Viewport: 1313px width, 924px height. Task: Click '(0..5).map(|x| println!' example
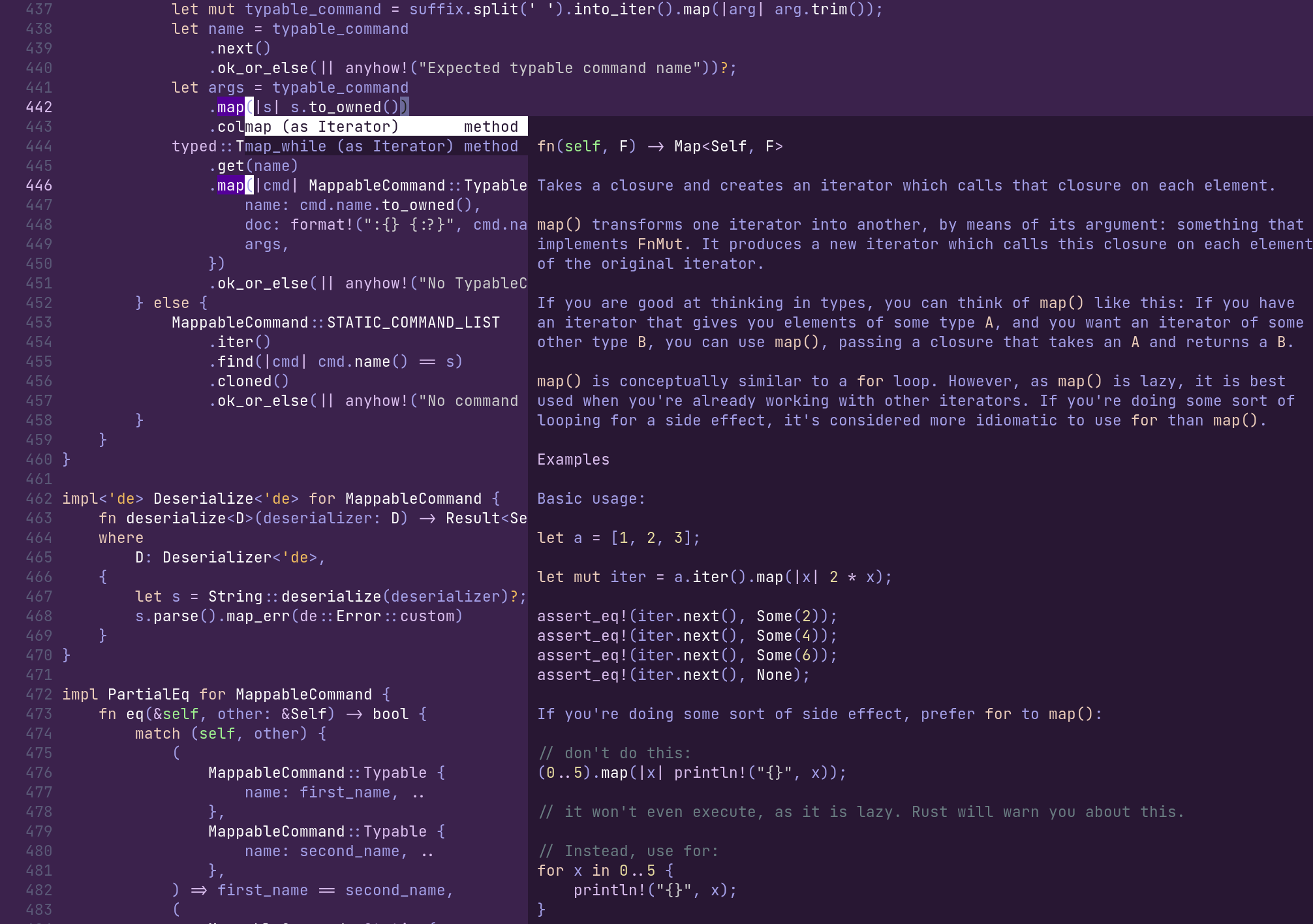click(x=692, y=773)
